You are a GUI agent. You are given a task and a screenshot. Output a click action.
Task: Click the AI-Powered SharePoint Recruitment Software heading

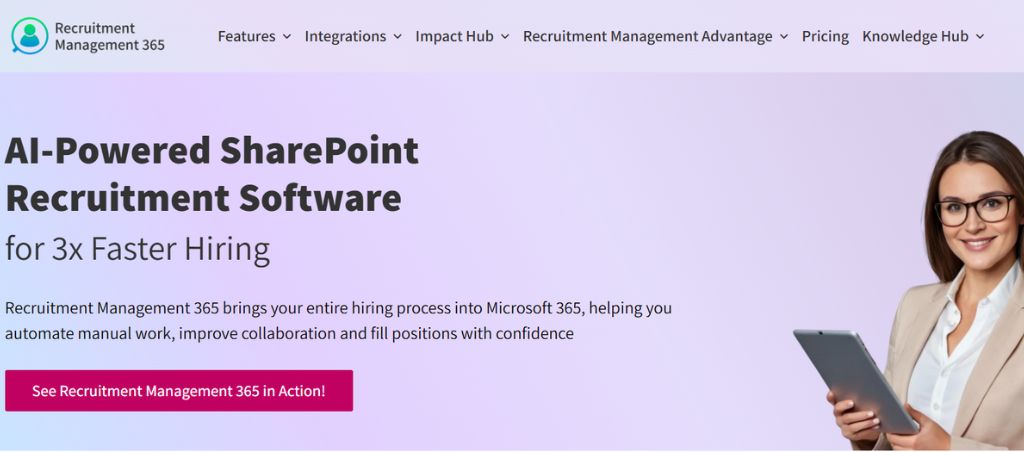(x=212, y=174)
